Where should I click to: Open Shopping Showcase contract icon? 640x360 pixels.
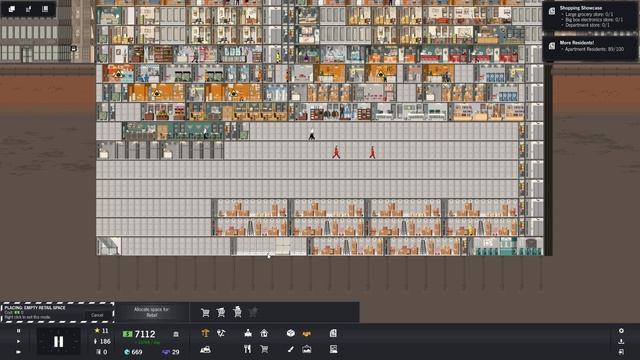coord(552,11)
